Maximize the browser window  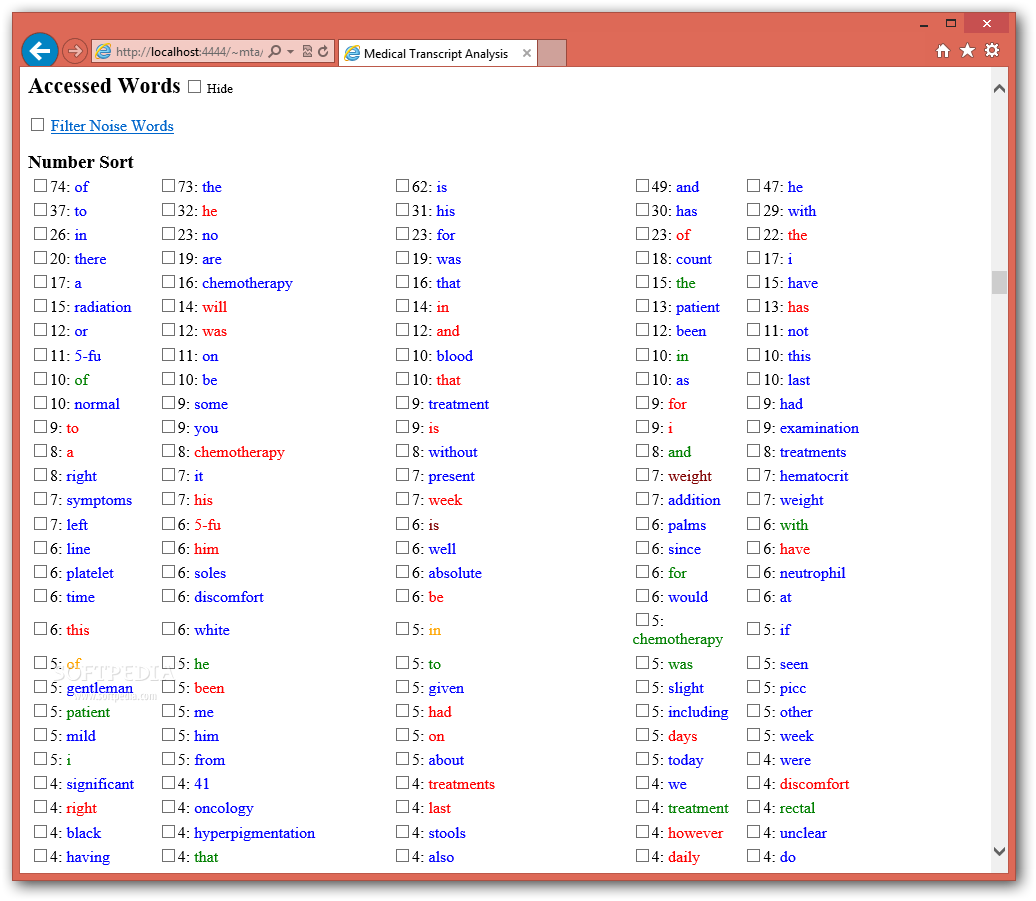(x=951, y=24)
